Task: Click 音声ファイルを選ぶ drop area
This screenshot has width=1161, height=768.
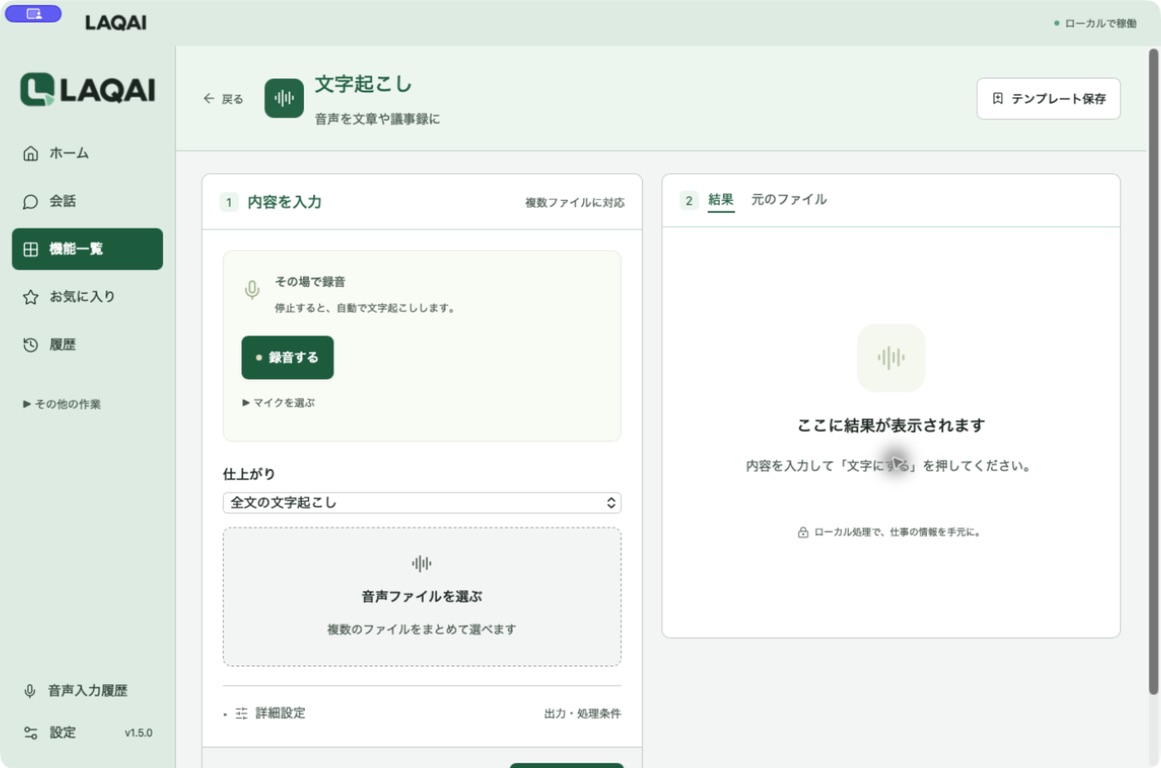Action: click(422, 597)
